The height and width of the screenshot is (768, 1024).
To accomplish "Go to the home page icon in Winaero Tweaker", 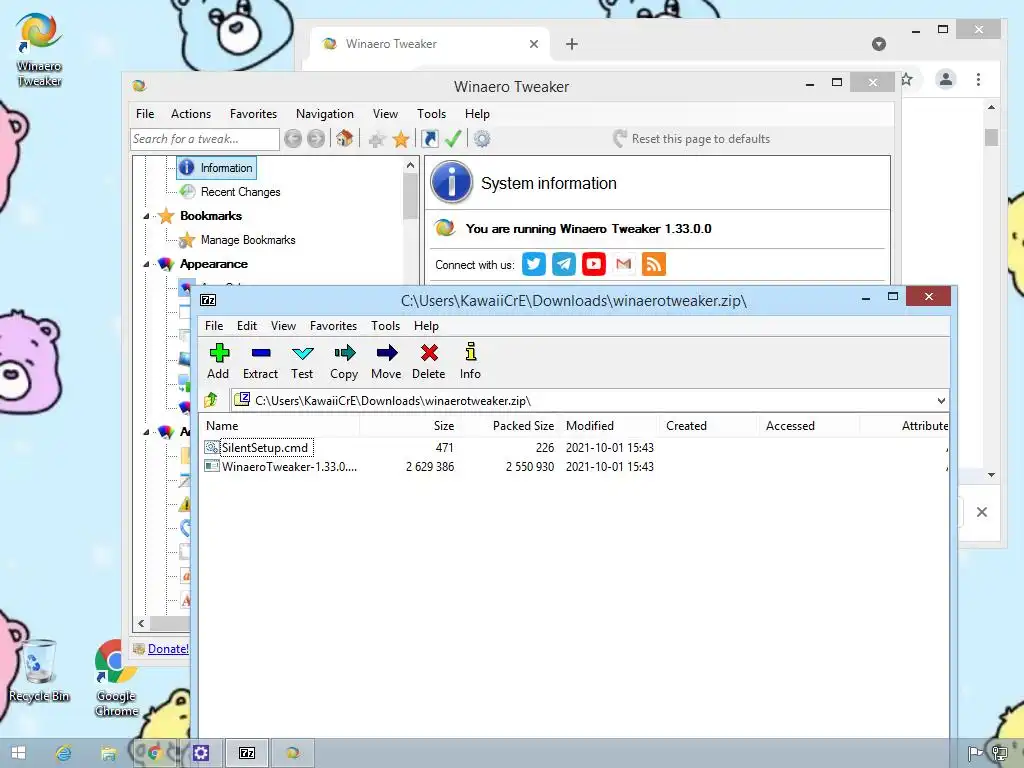I will click(345, 138).
